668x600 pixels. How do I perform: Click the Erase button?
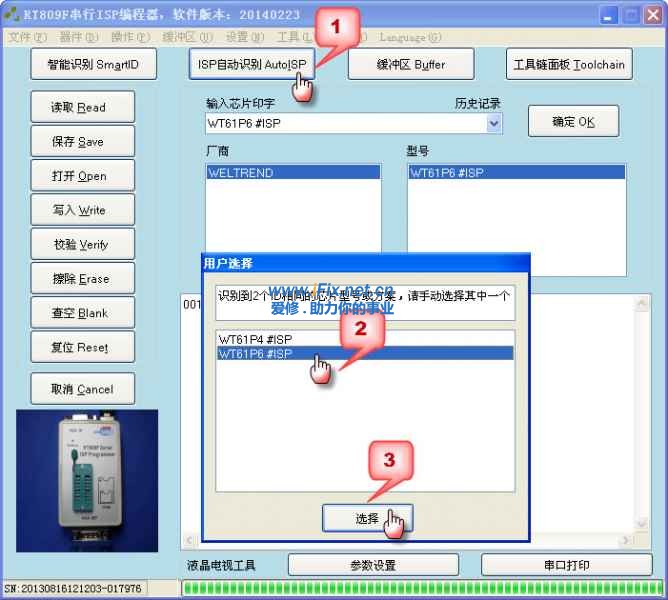click(79, 279)
